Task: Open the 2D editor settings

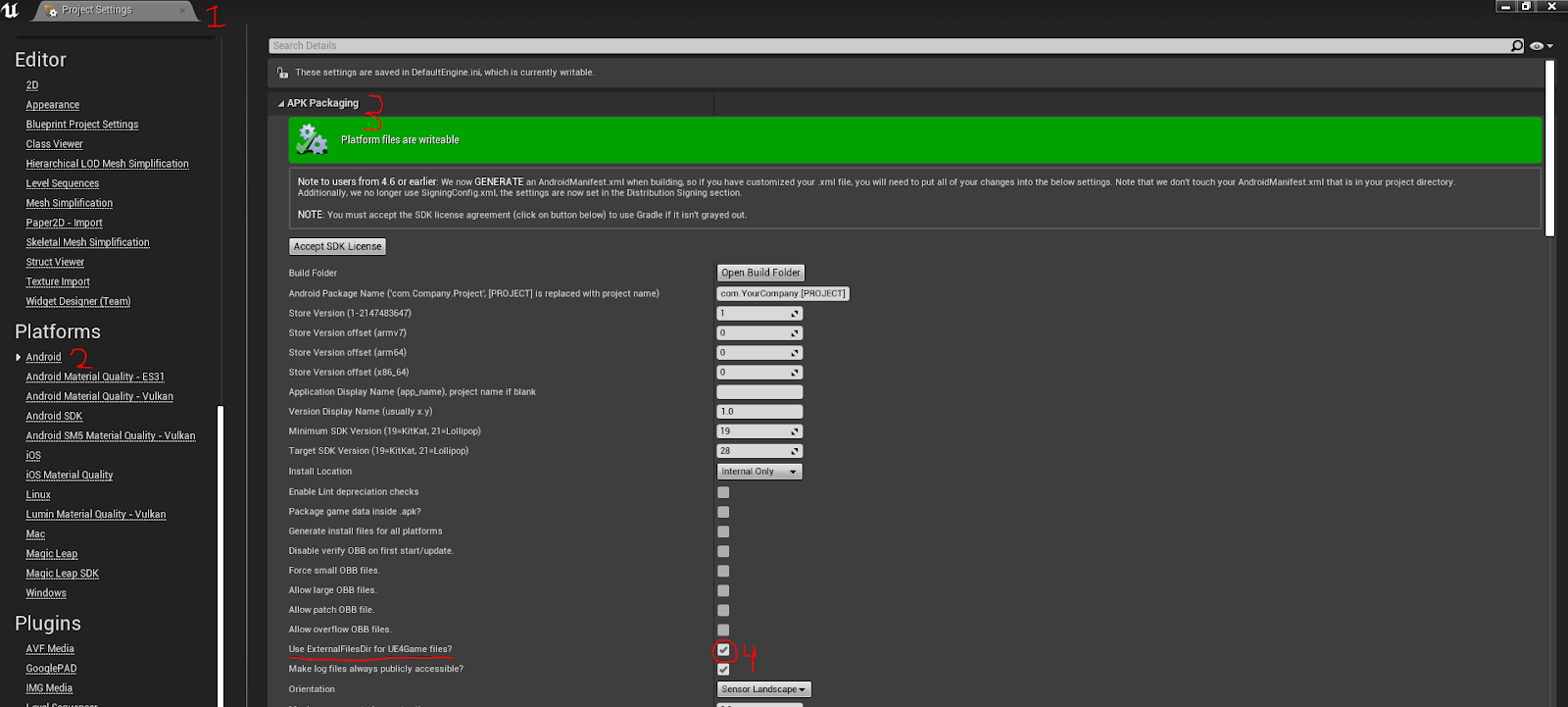Action: pyautogui.click(x=32, y=85)
